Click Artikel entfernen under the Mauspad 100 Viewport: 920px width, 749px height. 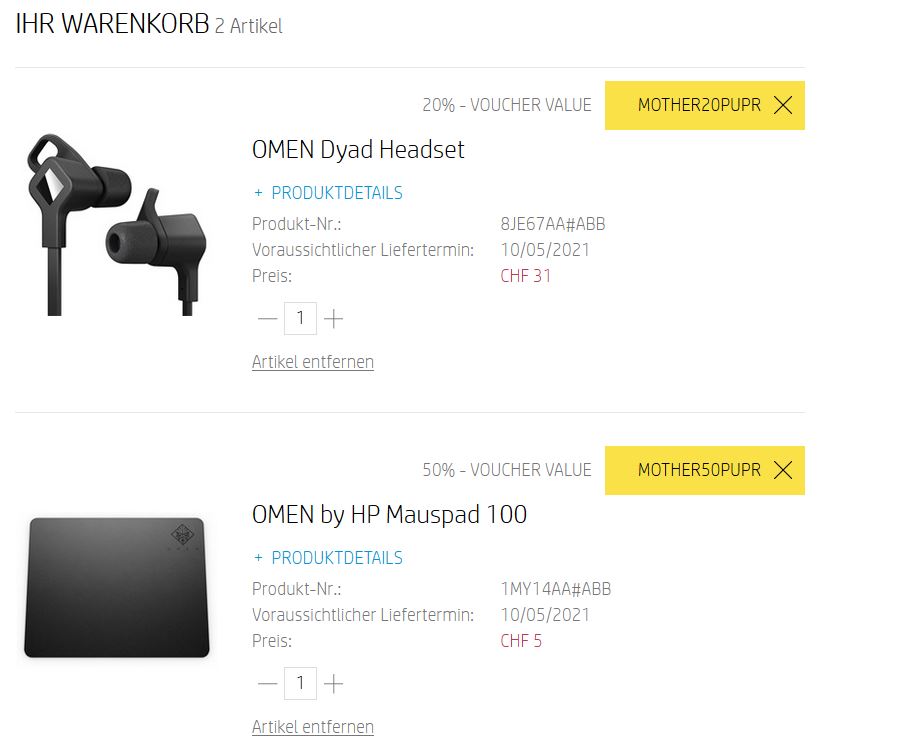click(313, 727)
